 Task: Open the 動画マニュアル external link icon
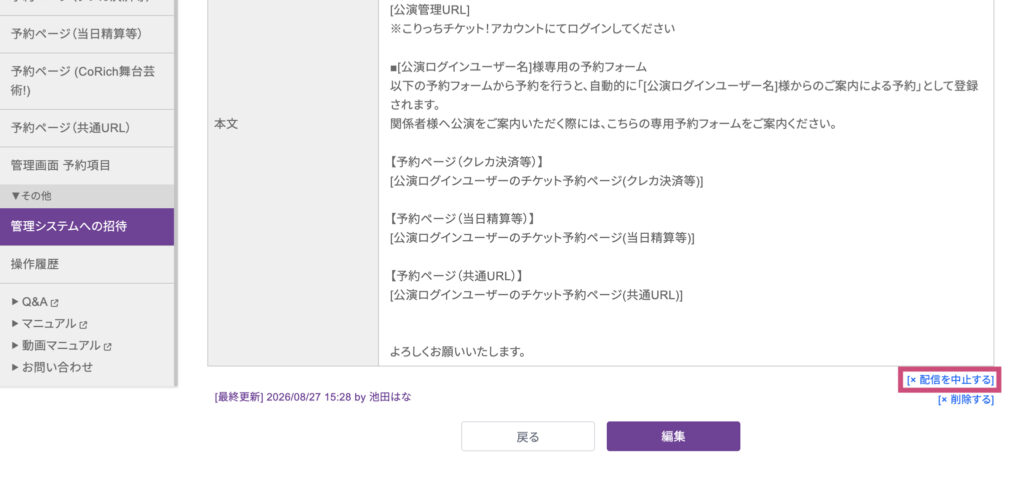click(x=108, y=346)
